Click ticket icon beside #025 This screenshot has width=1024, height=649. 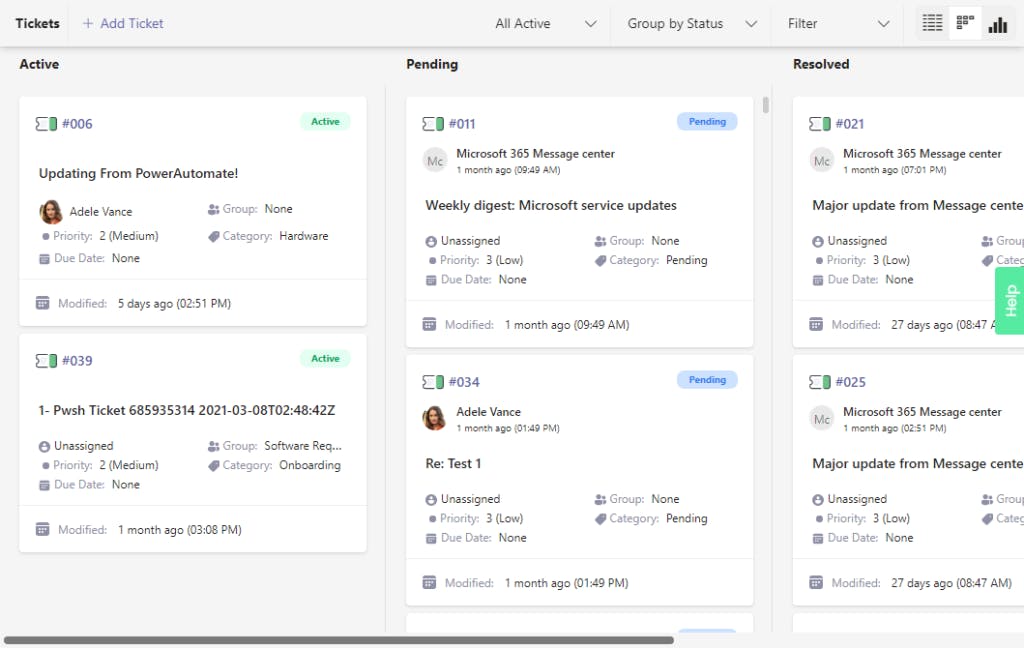click(820, 382)
